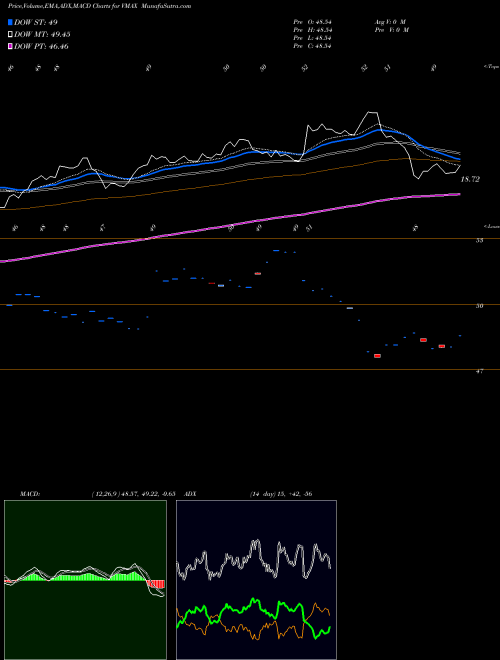
Task: Click the 'Pre V: 0 M' volume text
Action: pyautogui.click(x=391, y=30)
